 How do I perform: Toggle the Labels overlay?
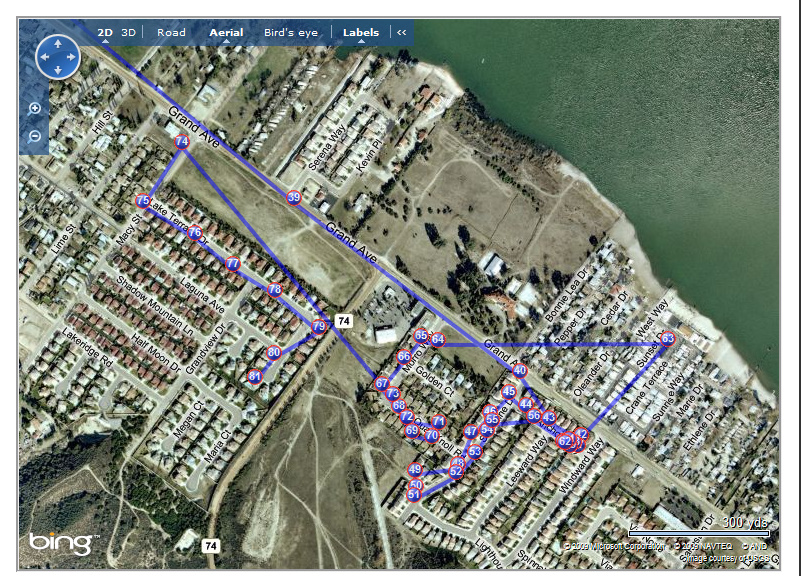(361, 33)
